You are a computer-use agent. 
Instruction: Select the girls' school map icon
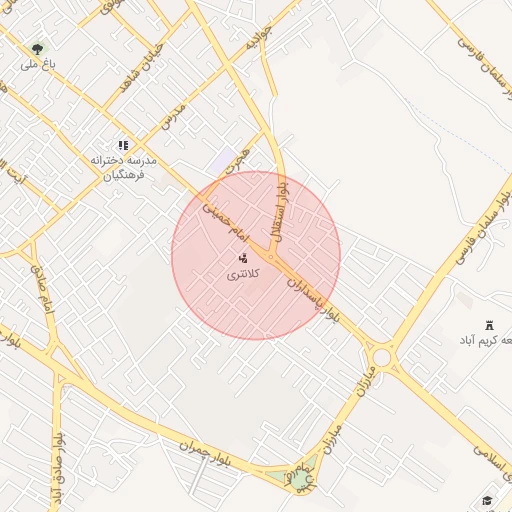tap(123, 146)
